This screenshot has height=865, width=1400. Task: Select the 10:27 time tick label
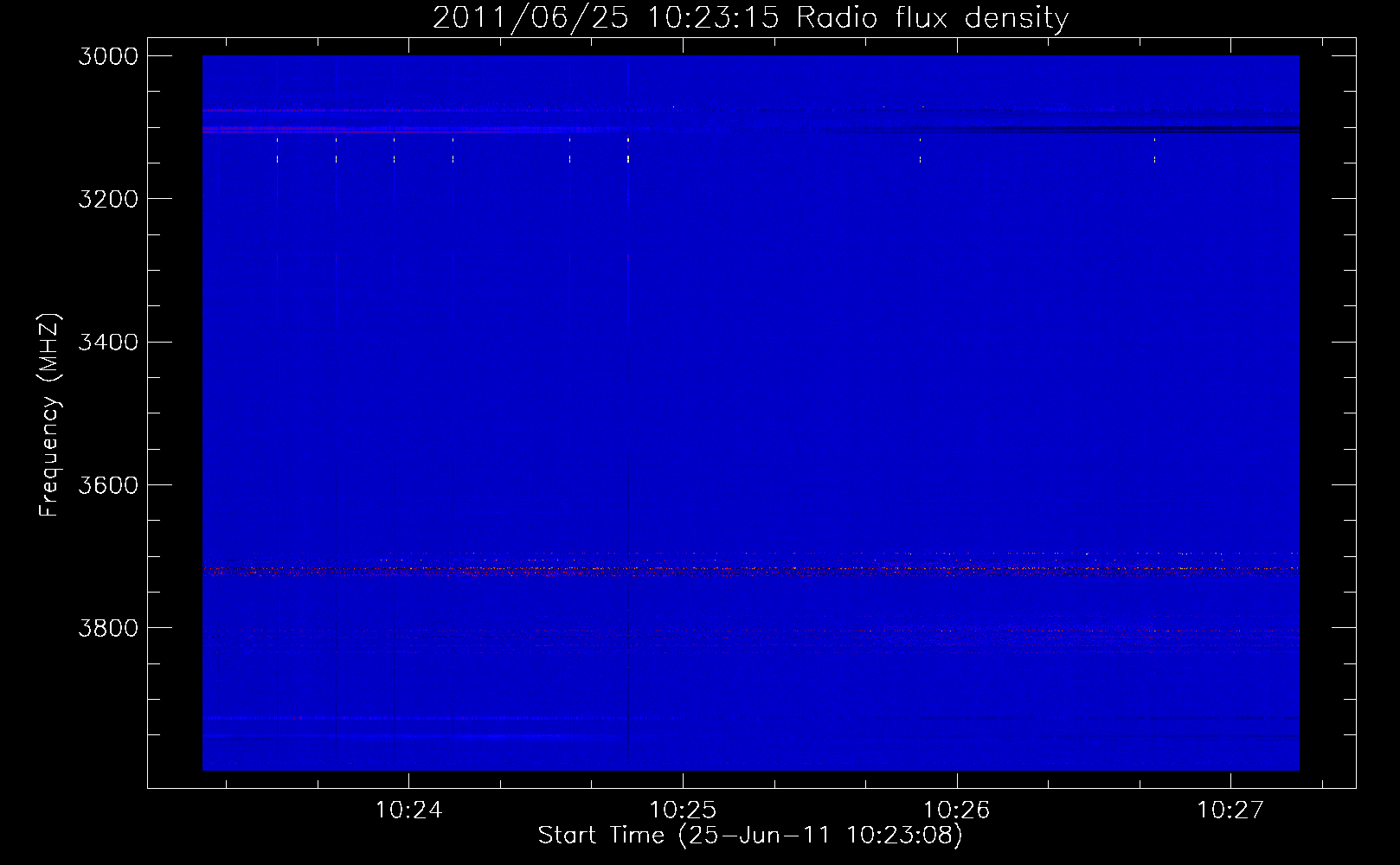click(x=1230, y=811)
